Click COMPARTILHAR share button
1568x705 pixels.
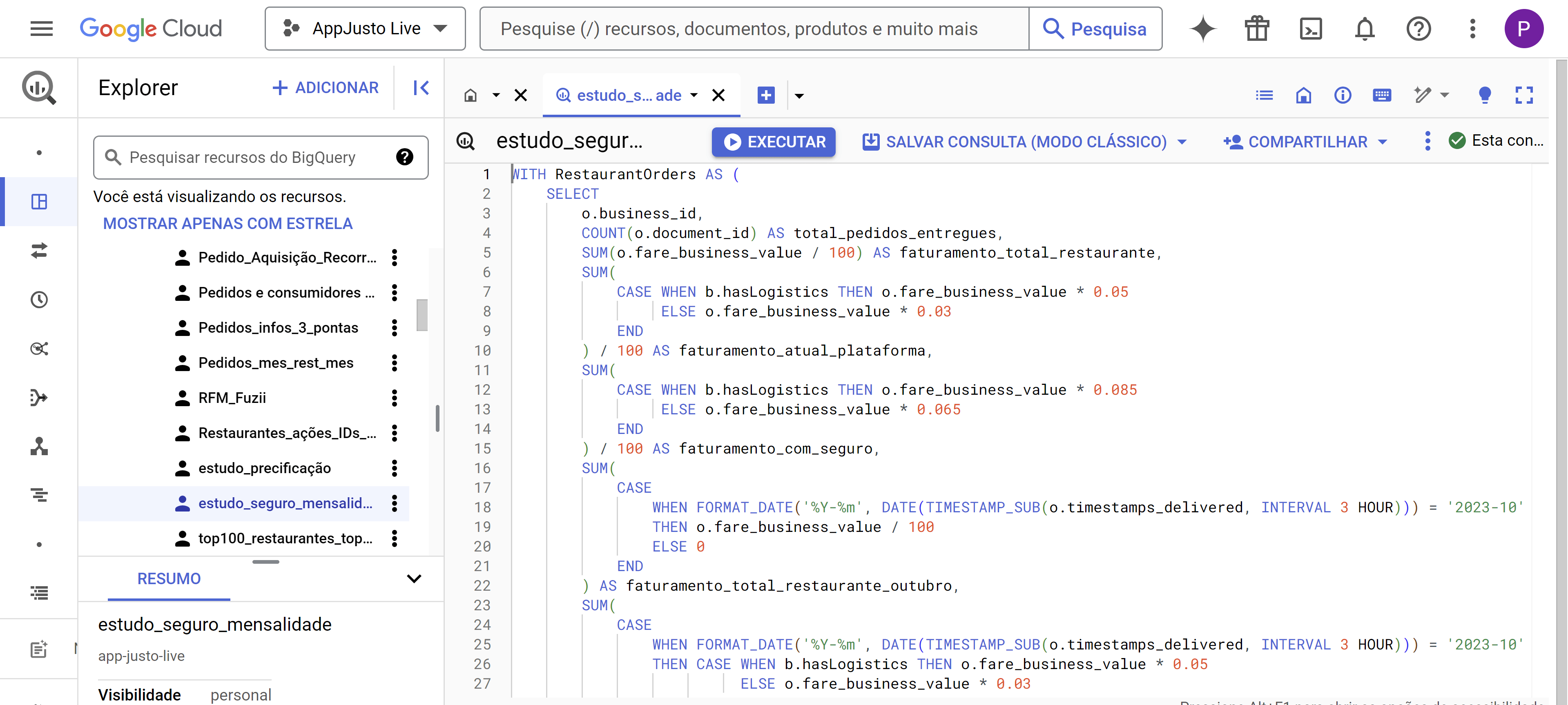[1296, 142]
